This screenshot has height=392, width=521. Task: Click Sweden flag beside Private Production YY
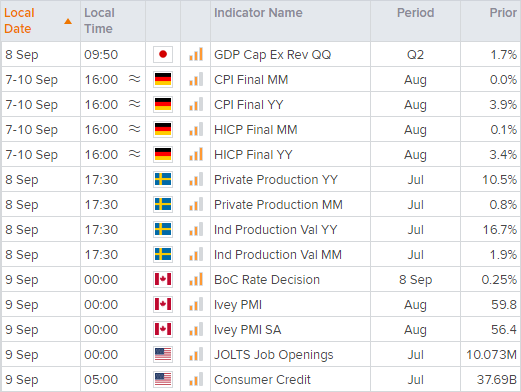tap(163, 179)
